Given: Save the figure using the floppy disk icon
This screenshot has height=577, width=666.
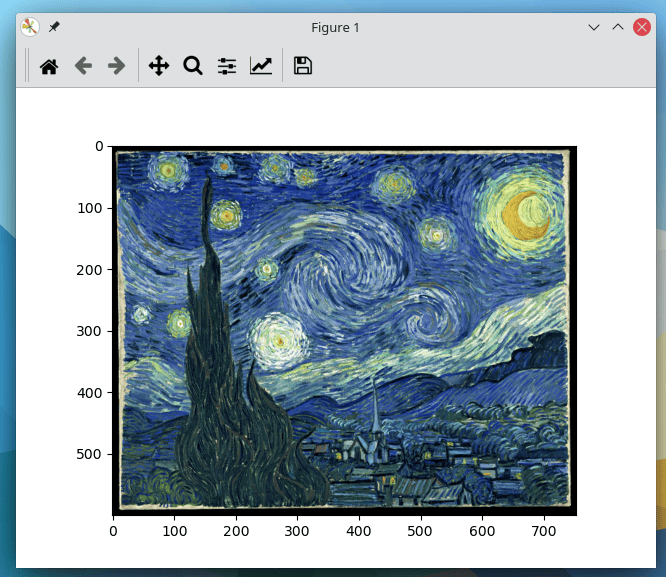Looking at the screenshot, I should click(x=302, y=66).
